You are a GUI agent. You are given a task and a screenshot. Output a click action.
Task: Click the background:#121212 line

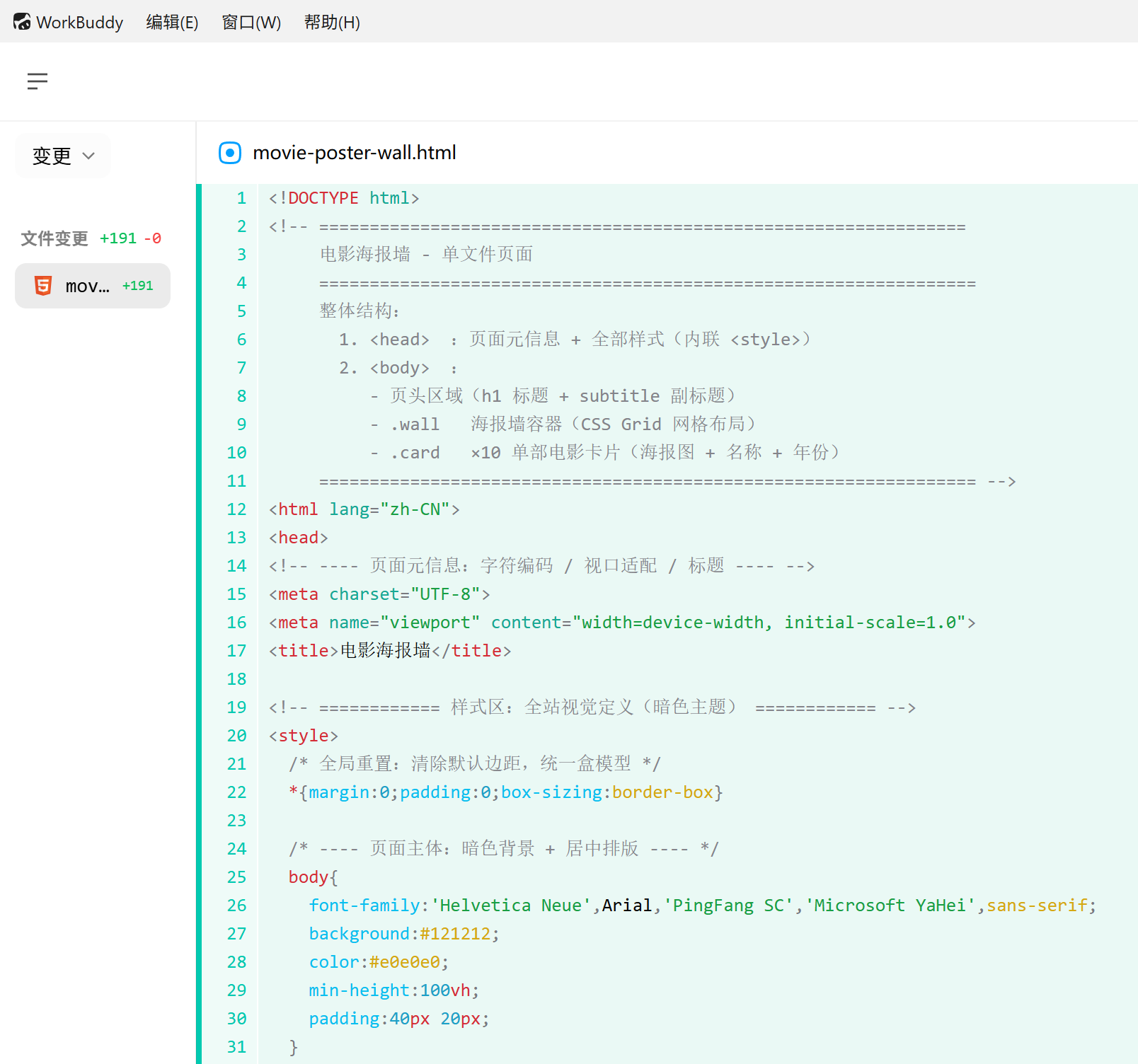[404, 934]
